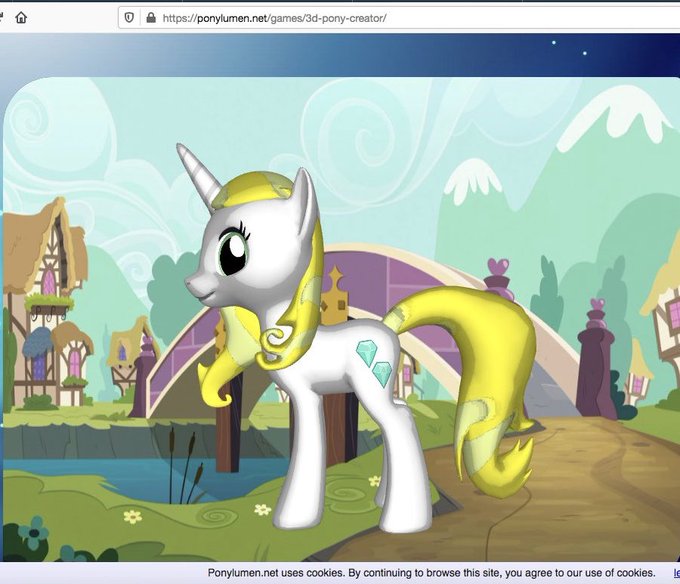Viewport: 680px width, 584px height.
Task: Open the tracking protection shield icon
Action: [129, 18]
